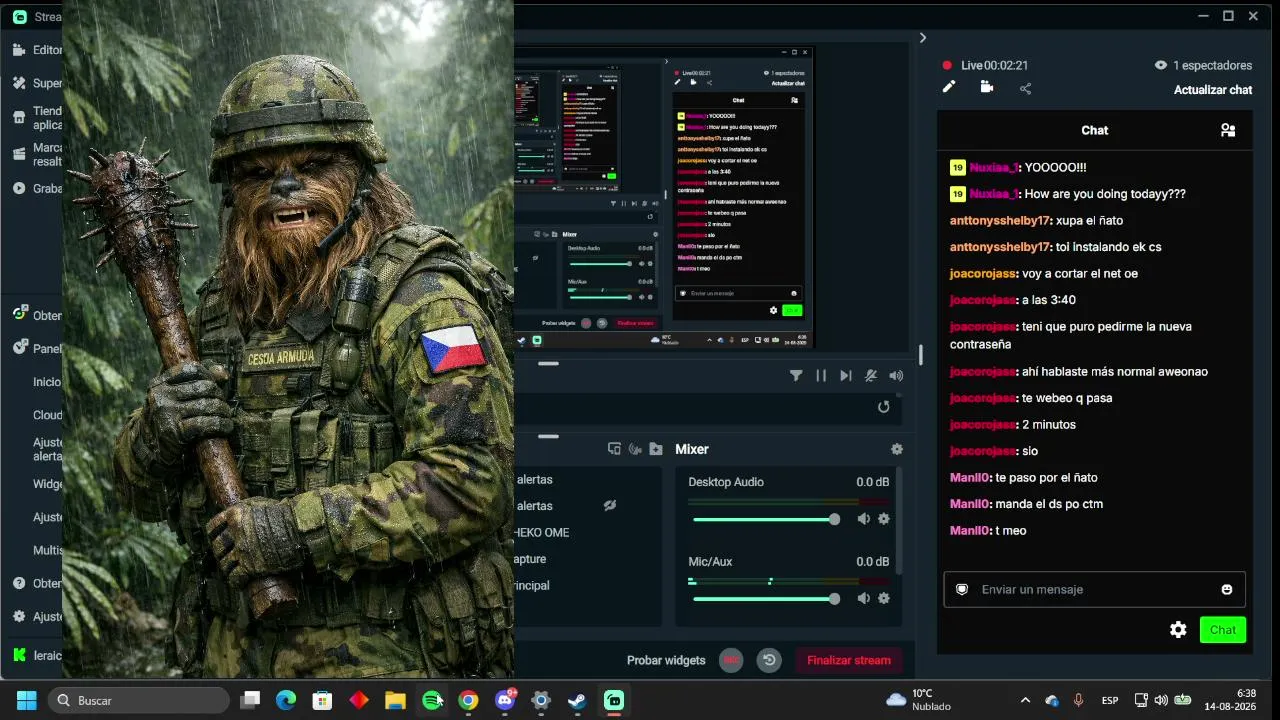Viewport: 1280px width, 720px height.
Task: Click username joacorojass on "a las 3:40"
Action: 983,300
